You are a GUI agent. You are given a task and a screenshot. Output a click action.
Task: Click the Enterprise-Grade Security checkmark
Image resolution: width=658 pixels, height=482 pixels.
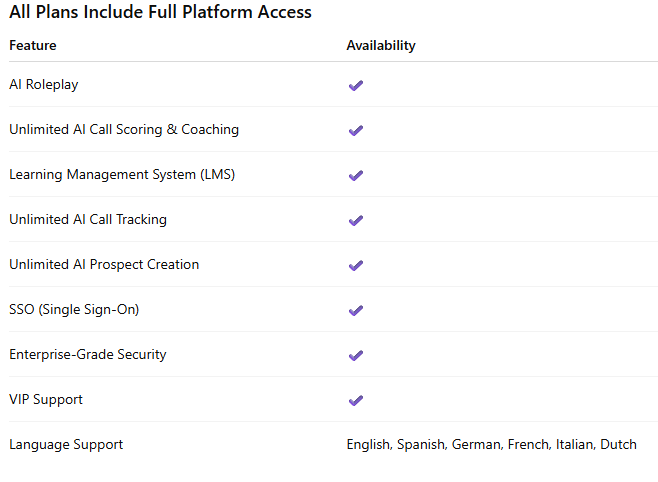click(355, 355)
